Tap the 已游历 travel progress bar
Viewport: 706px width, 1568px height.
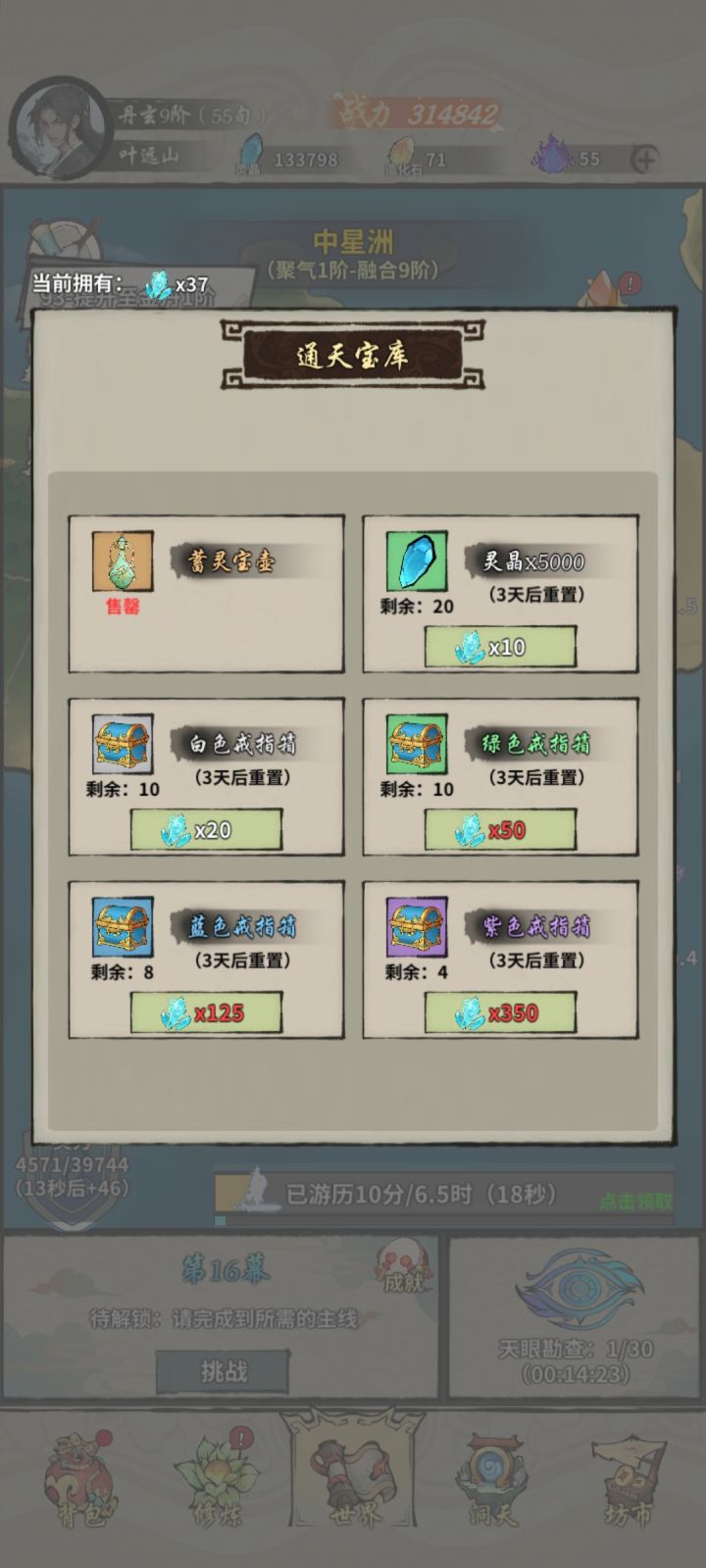tap(444, 1196)
